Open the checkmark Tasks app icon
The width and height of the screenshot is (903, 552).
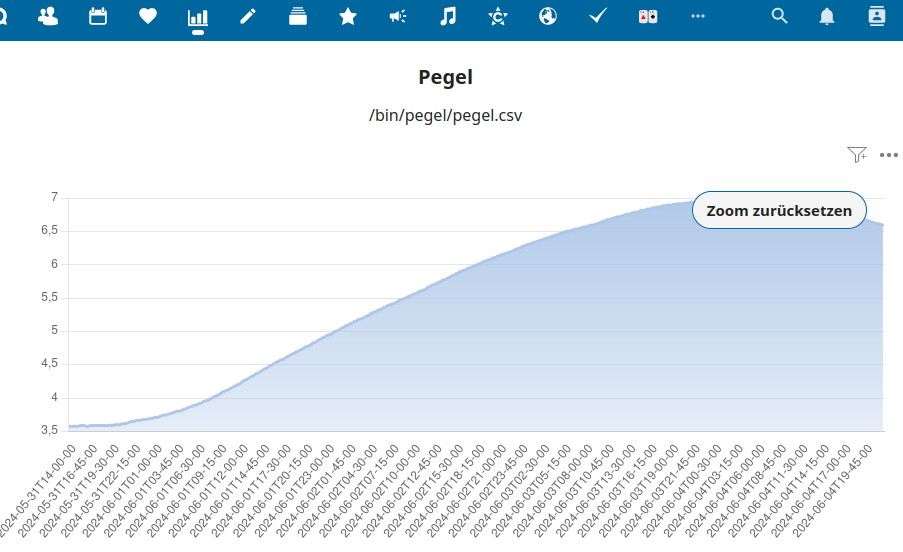(598, 16)
